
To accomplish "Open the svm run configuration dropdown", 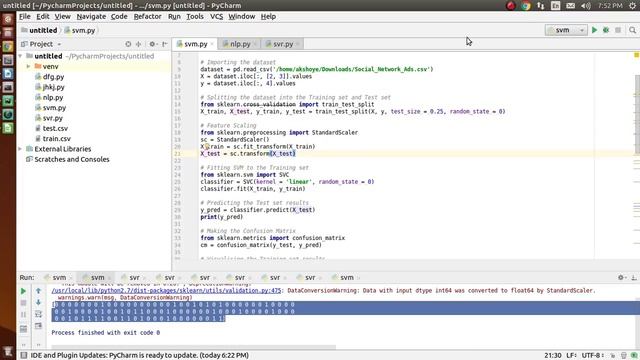I will [x=566, y=30].
